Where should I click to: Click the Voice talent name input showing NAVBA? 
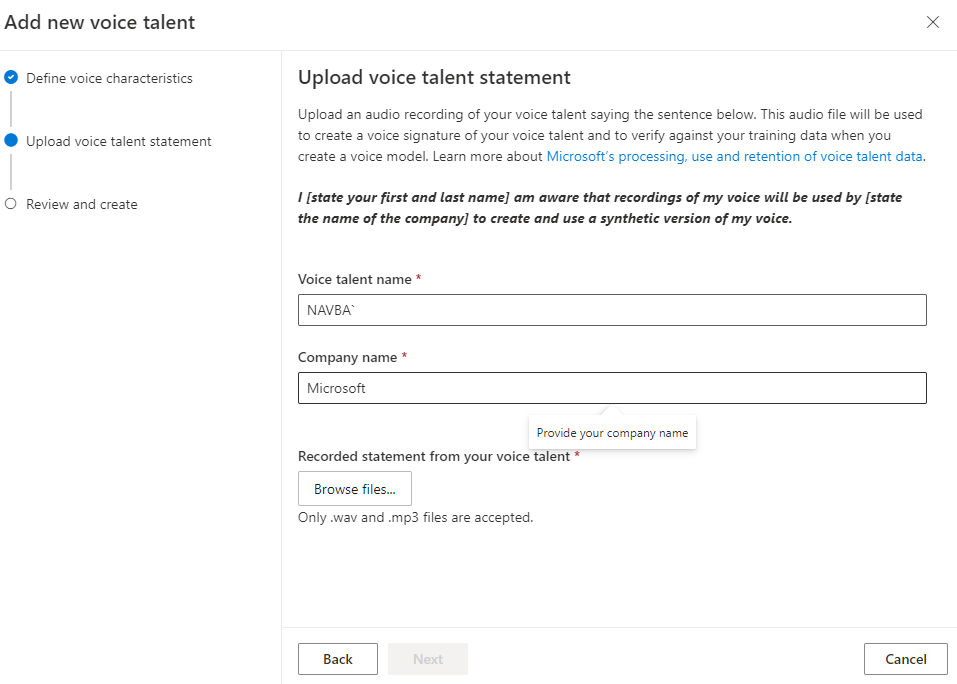coord(611,310)
